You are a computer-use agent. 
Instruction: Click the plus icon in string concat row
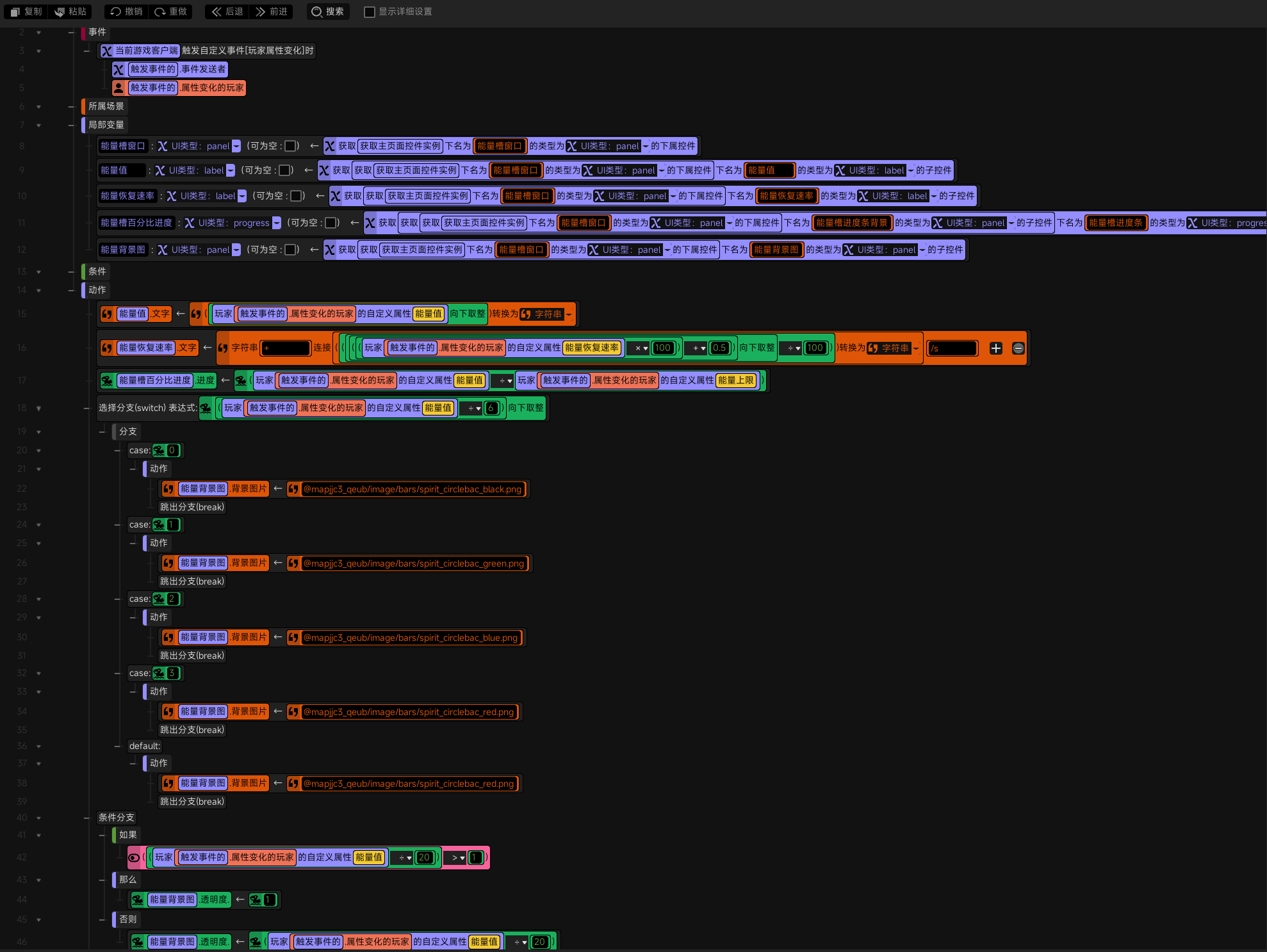point(995,348)
